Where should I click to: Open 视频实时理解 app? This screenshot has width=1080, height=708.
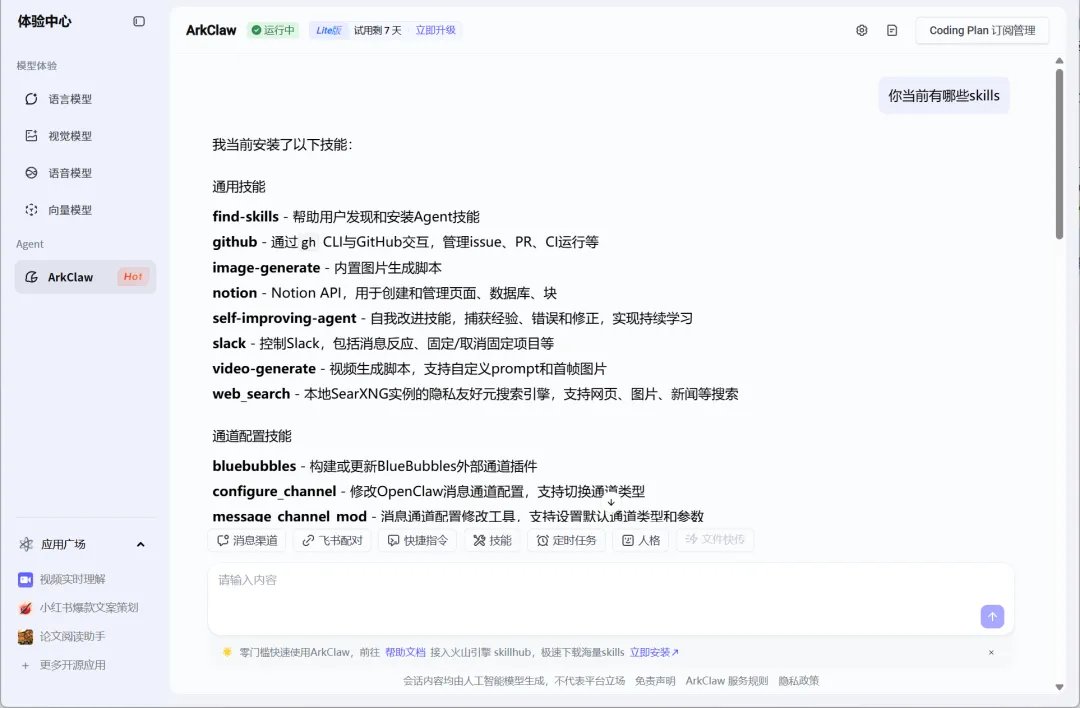click(x=72, y=579)
